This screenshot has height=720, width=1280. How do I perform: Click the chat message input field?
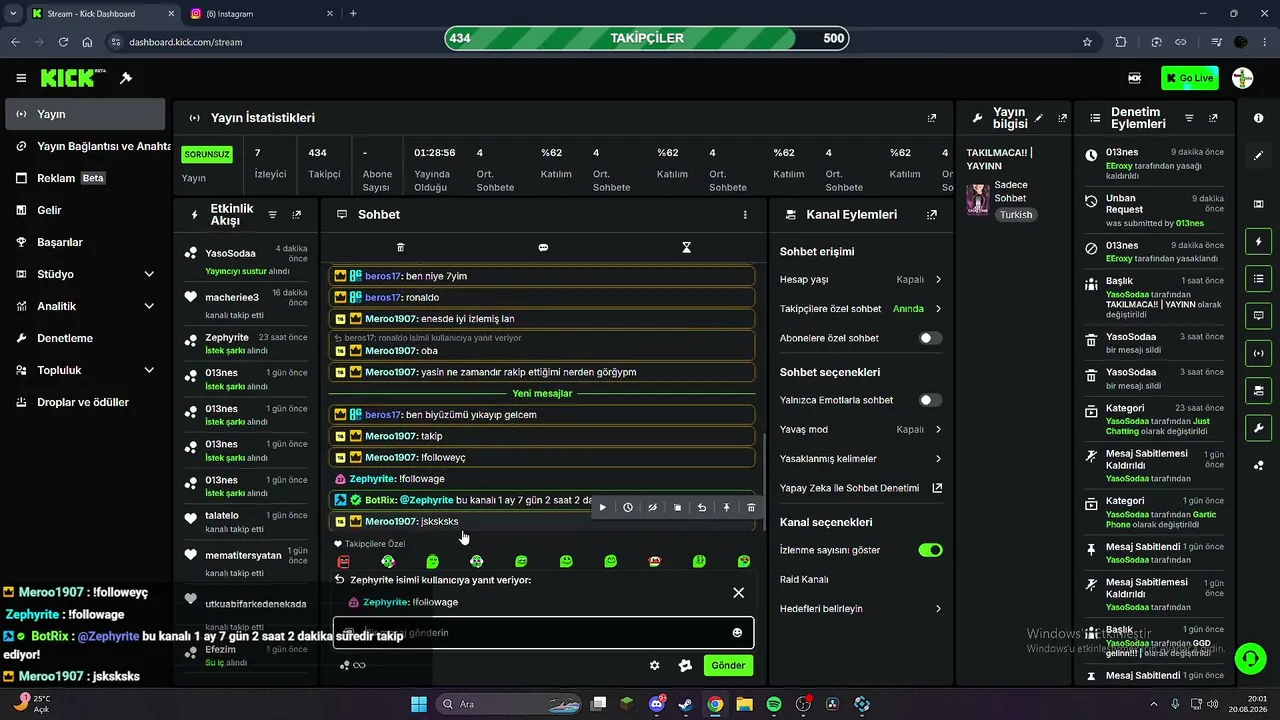pyautogui.click(x=543, y=632)
